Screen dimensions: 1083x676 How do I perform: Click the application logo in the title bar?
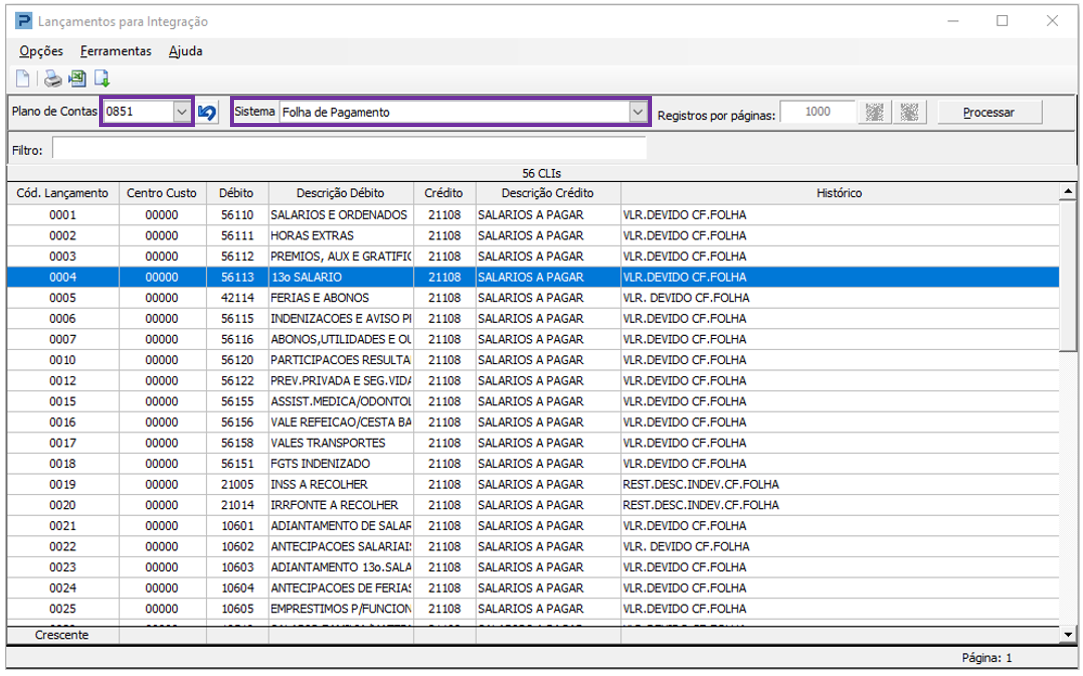[x=23, y=21]
